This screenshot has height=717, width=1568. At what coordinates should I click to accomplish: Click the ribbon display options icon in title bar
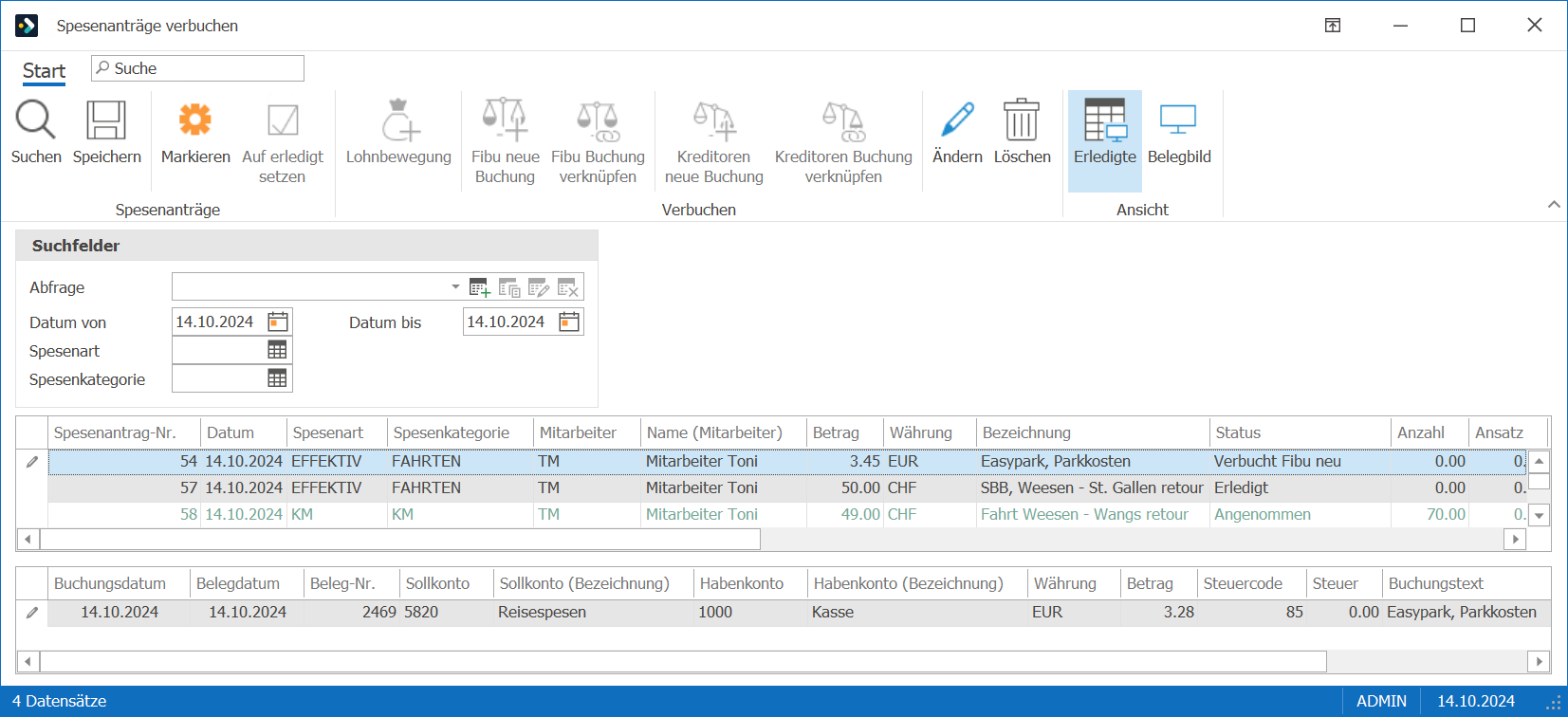coord(1333,26)
